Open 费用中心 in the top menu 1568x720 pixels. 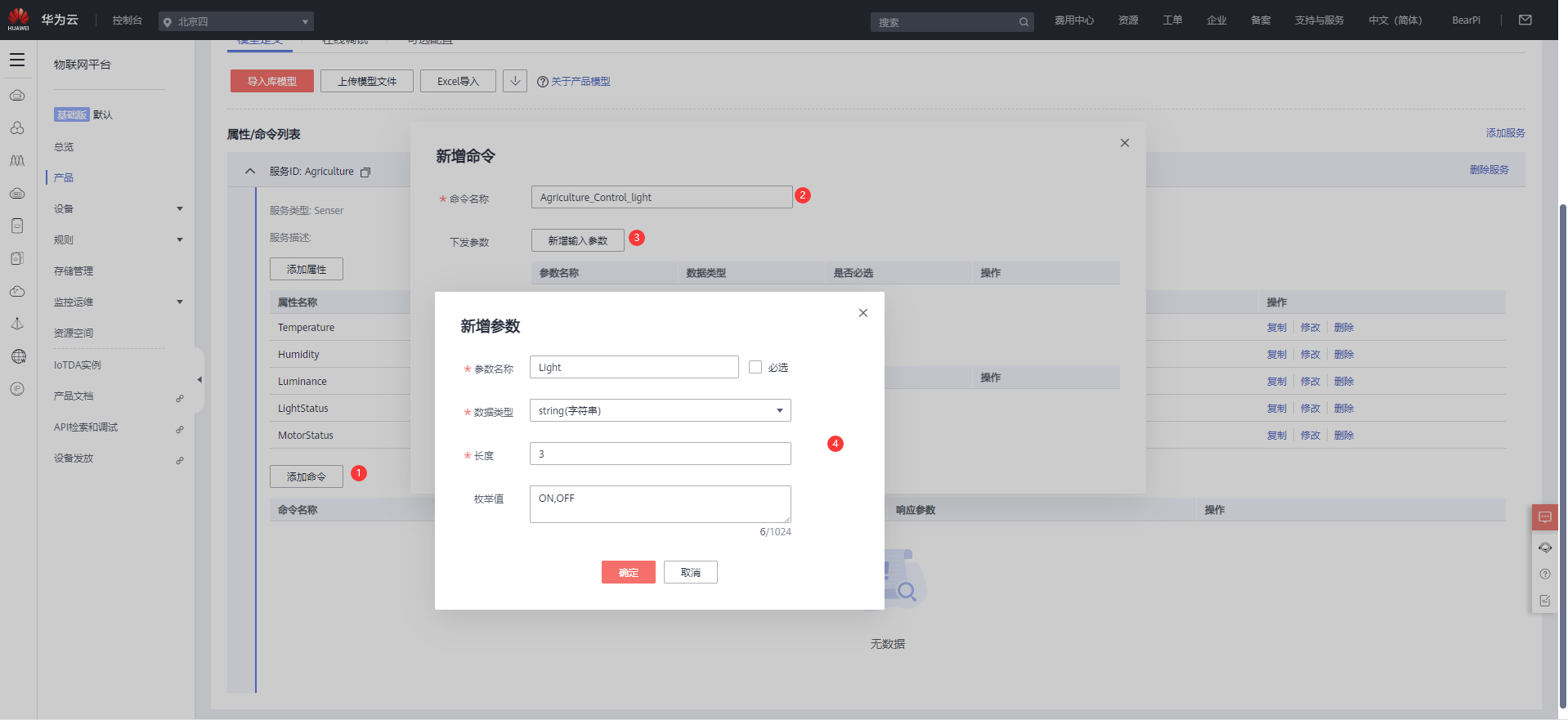[x=1073, y=20]
